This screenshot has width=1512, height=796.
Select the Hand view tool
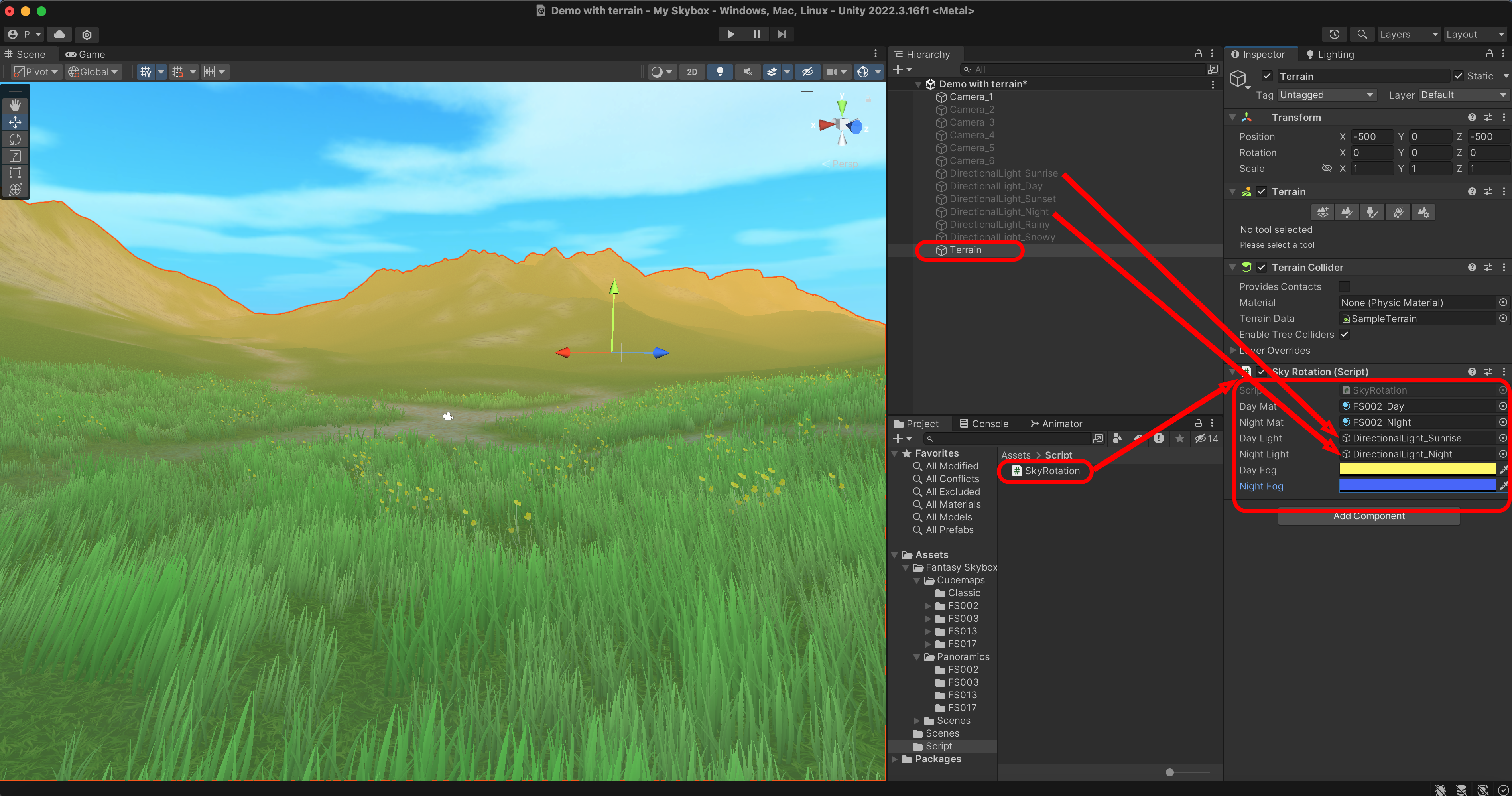click(15, 105)
